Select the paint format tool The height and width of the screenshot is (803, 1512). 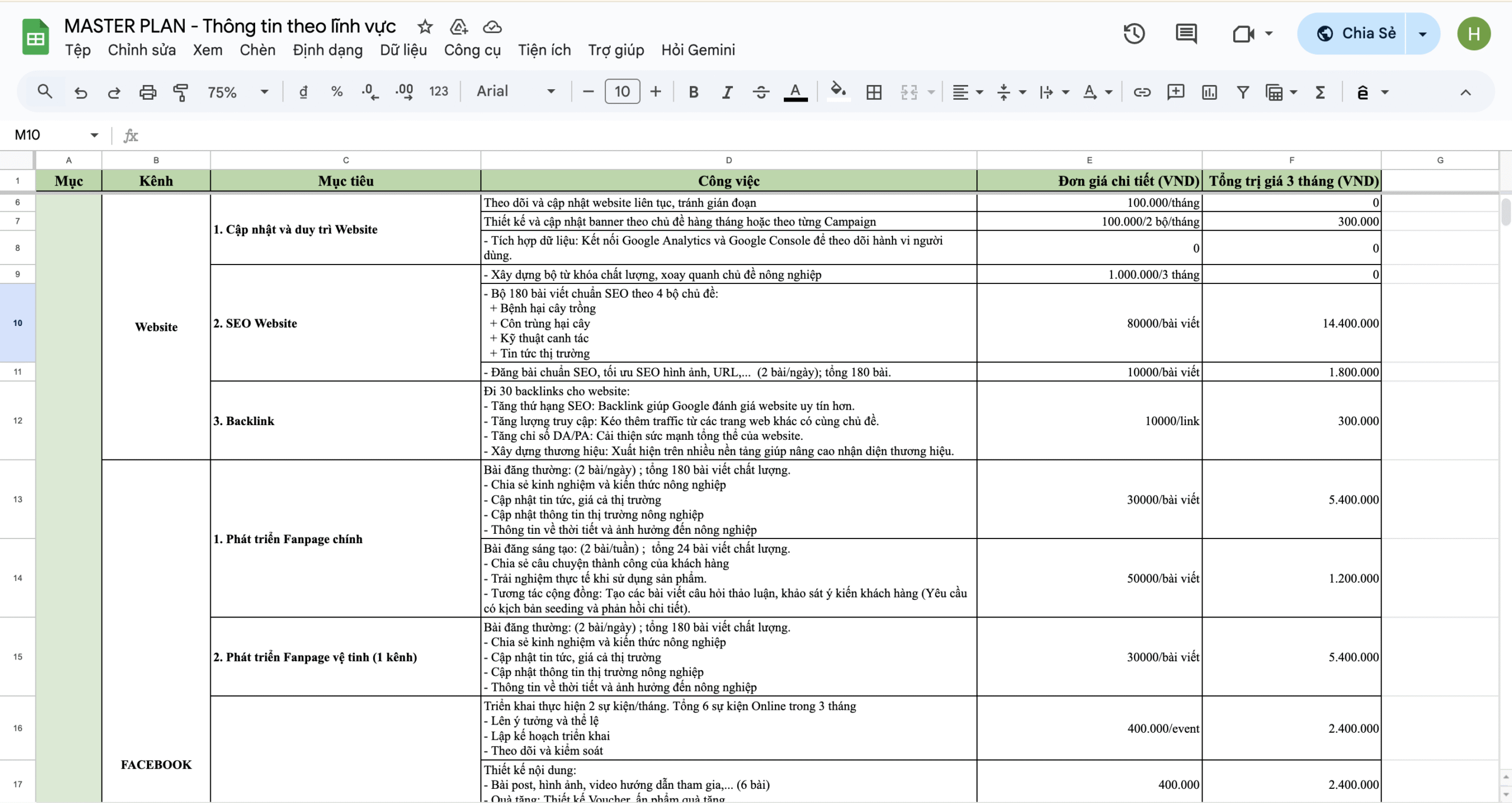(180, 92)
